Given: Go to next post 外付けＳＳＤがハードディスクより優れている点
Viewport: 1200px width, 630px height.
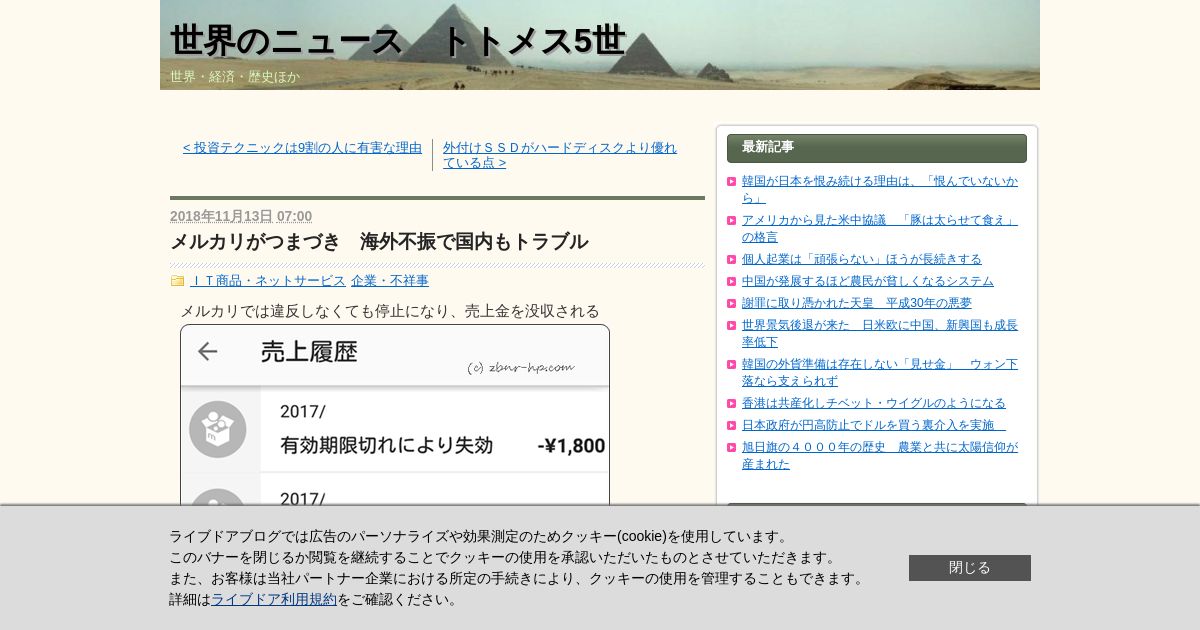Looking at the screenshot, I should pos(560,155).
